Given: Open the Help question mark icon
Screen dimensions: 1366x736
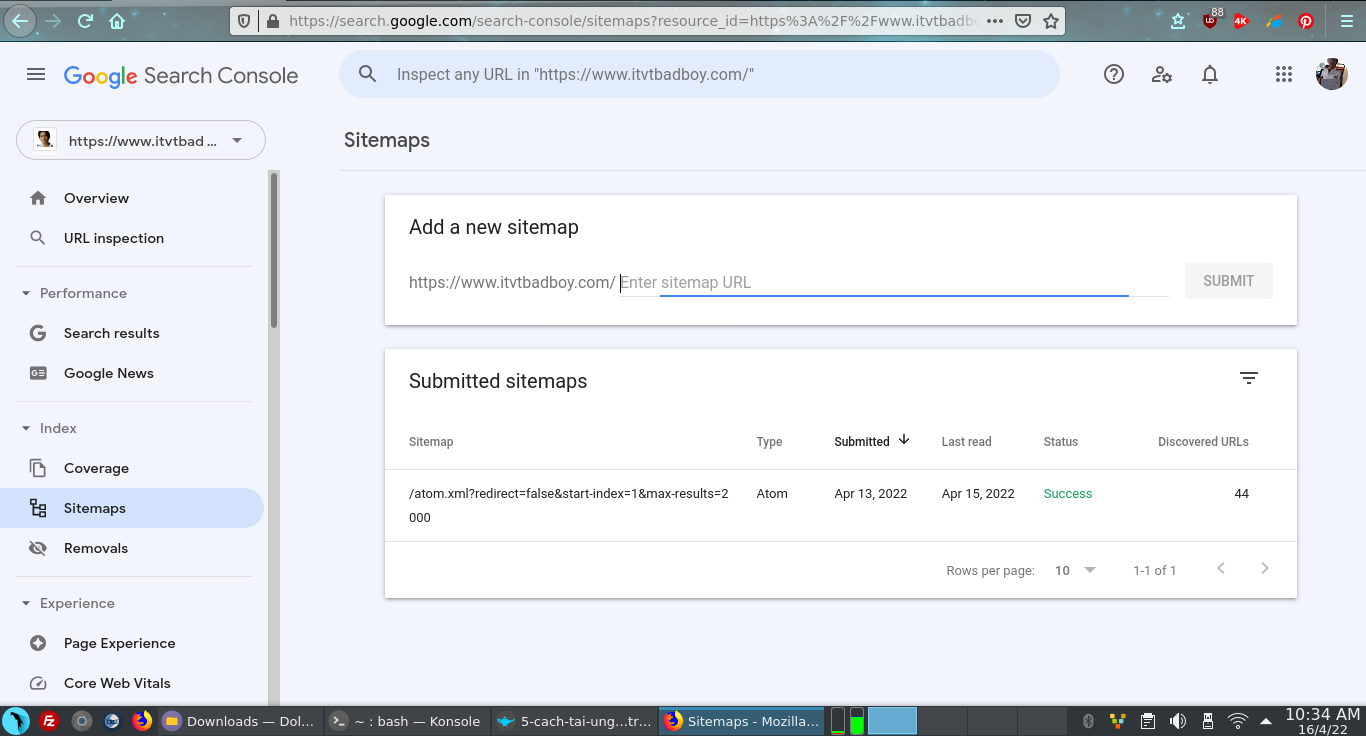Looking at the screenshot, I should coord(1114,74).
